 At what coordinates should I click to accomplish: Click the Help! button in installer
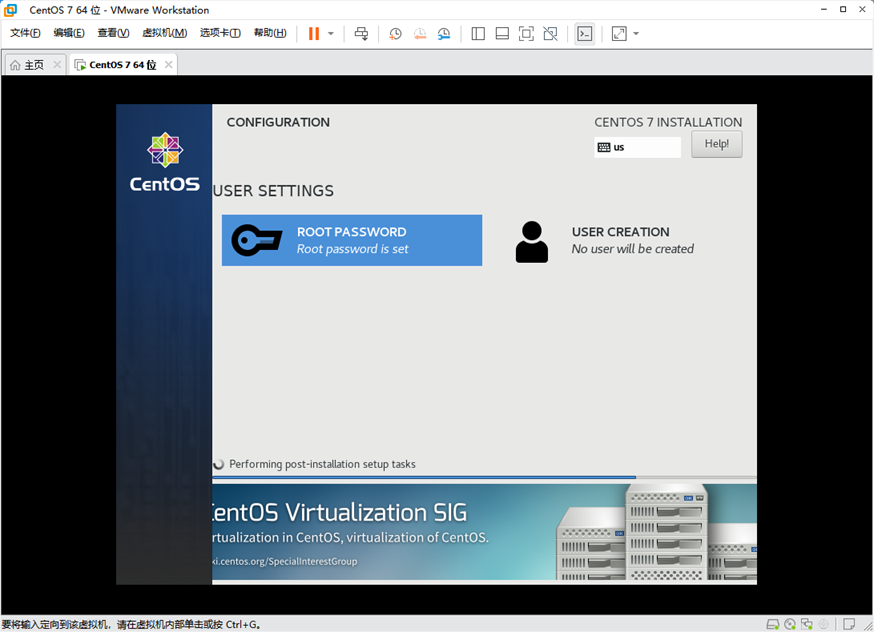[716, 144]
